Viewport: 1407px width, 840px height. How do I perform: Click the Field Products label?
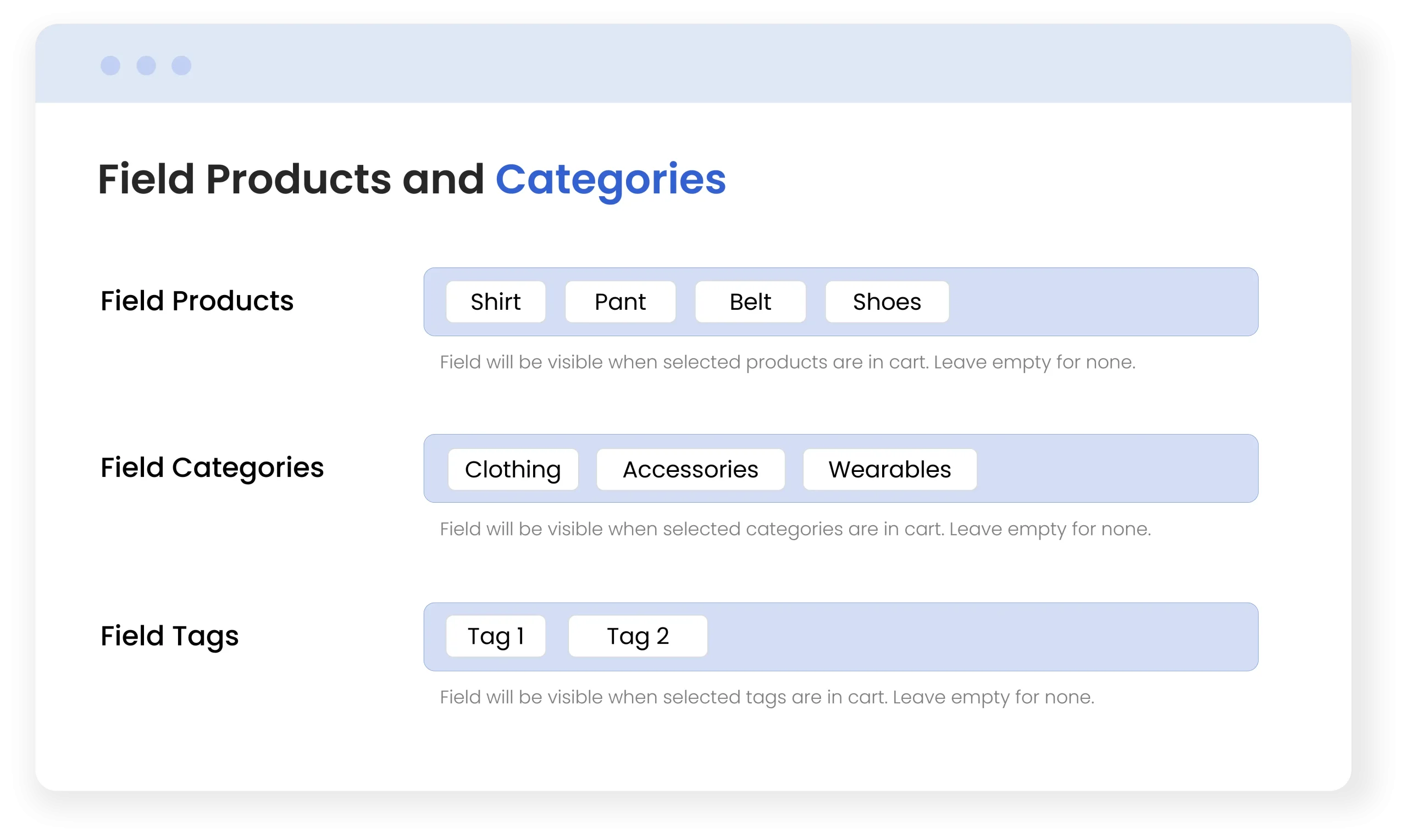(197, 301)
